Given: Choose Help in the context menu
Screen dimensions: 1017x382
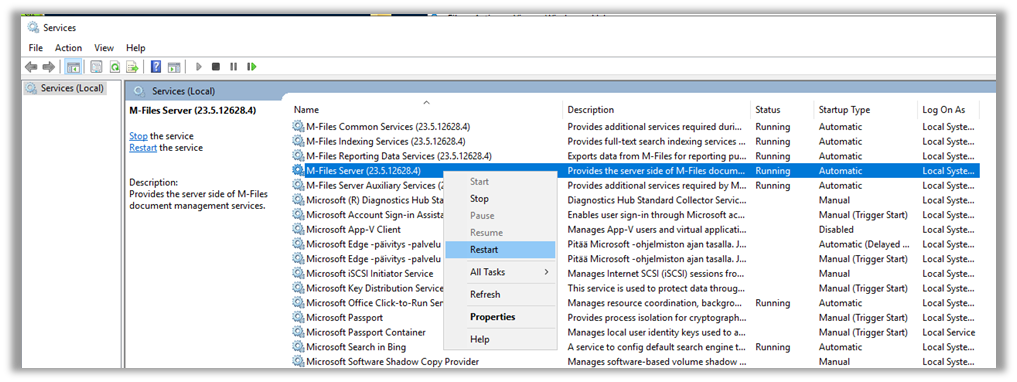Looking at the screenshot, I should coord(499,339).
